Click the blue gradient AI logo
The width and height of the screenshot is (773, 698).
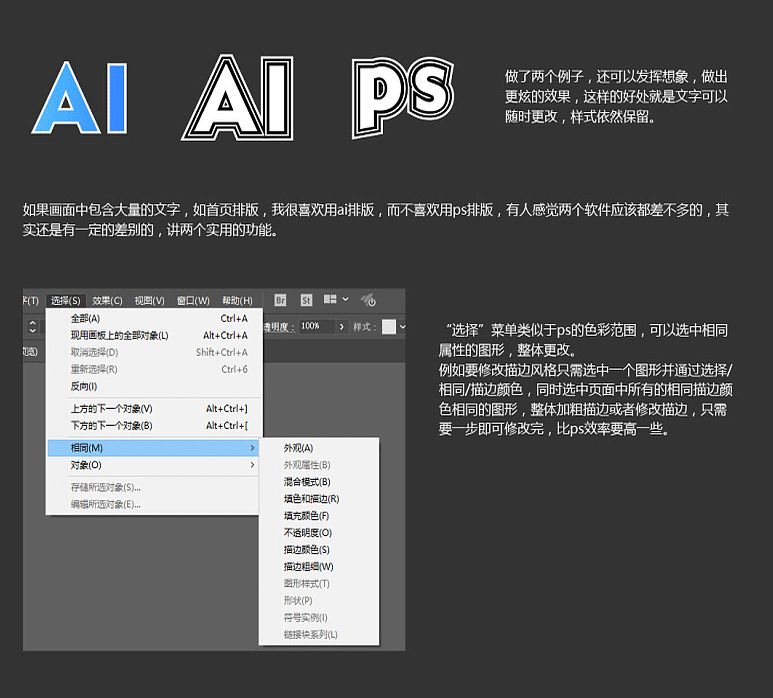pos(81,98)
